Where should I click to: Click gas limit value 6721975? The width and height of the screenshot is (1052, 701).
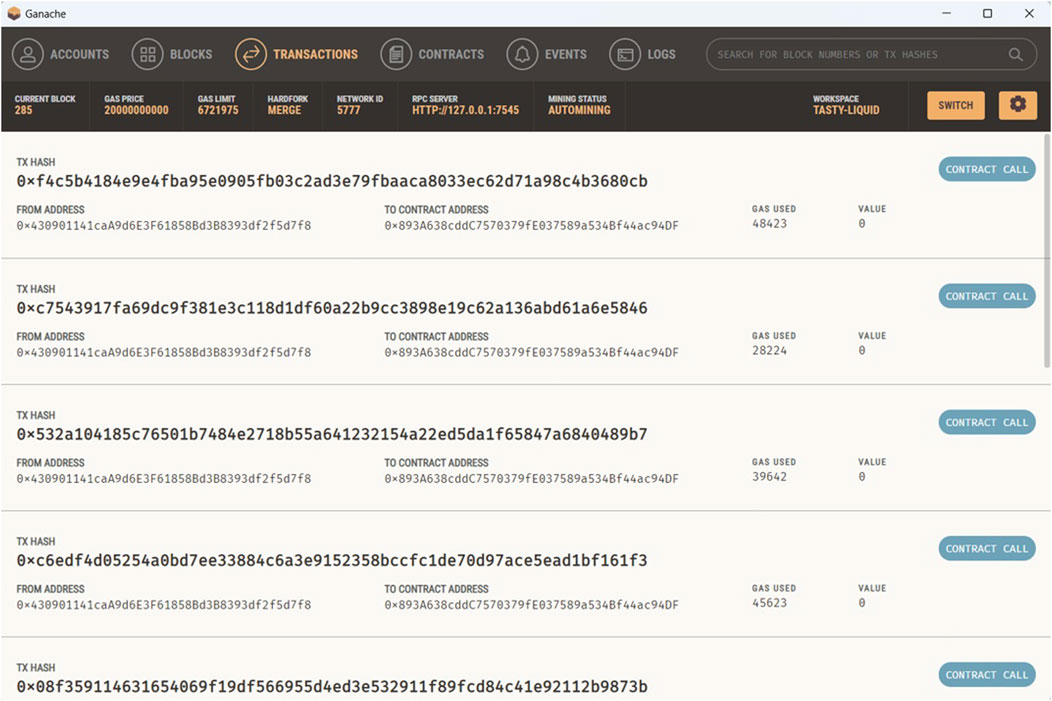[x=218, y=110]
